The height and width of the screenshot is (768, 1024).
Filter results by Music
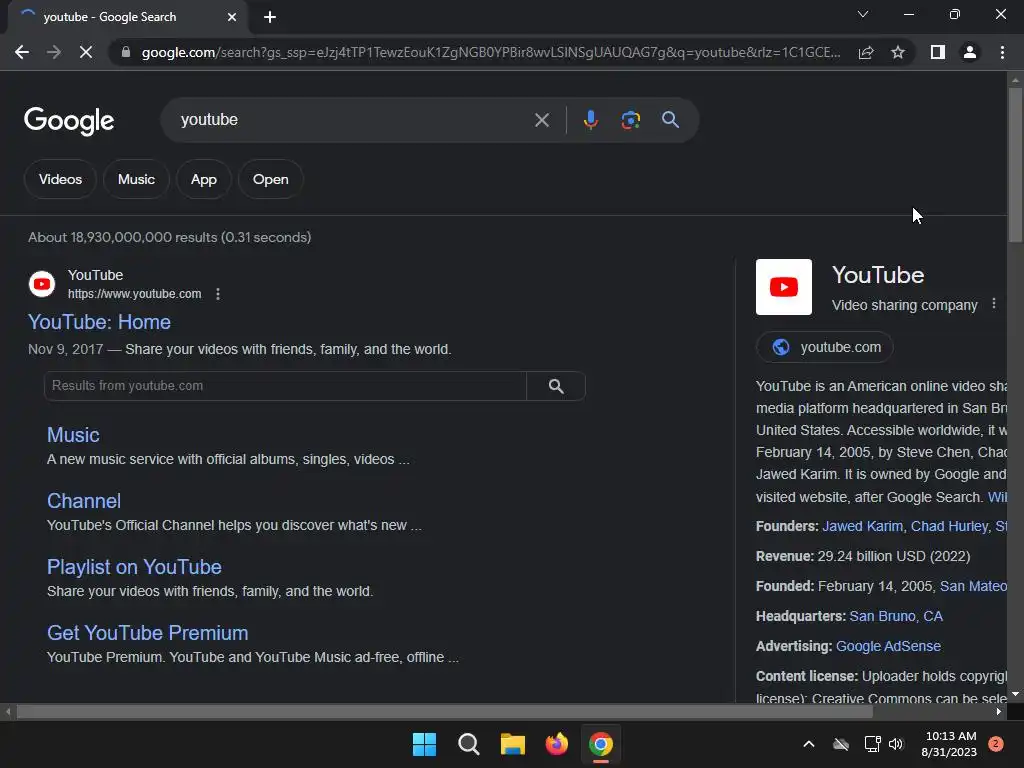click(x=136, y=180)
